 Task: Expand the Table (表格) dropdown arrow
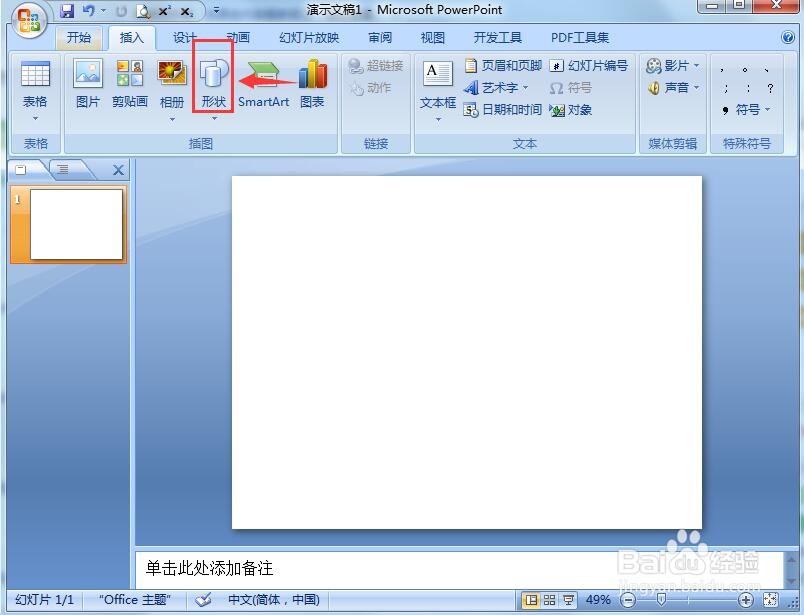click(x=35, y=118)
